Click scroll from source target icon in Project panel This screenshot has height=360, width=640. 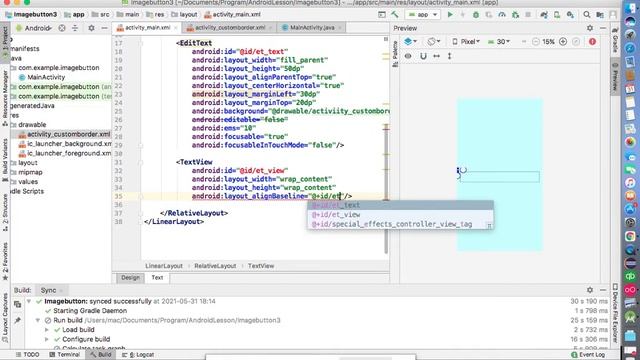click(62, 28)
